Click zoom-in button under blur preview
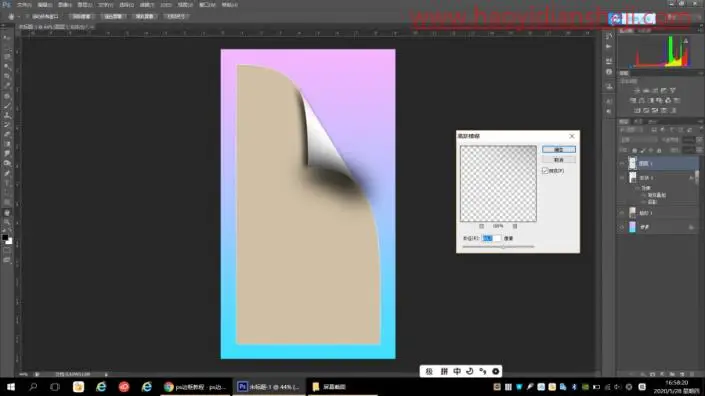705x396 pixels. pyautogui.click(x=515, y=226)
